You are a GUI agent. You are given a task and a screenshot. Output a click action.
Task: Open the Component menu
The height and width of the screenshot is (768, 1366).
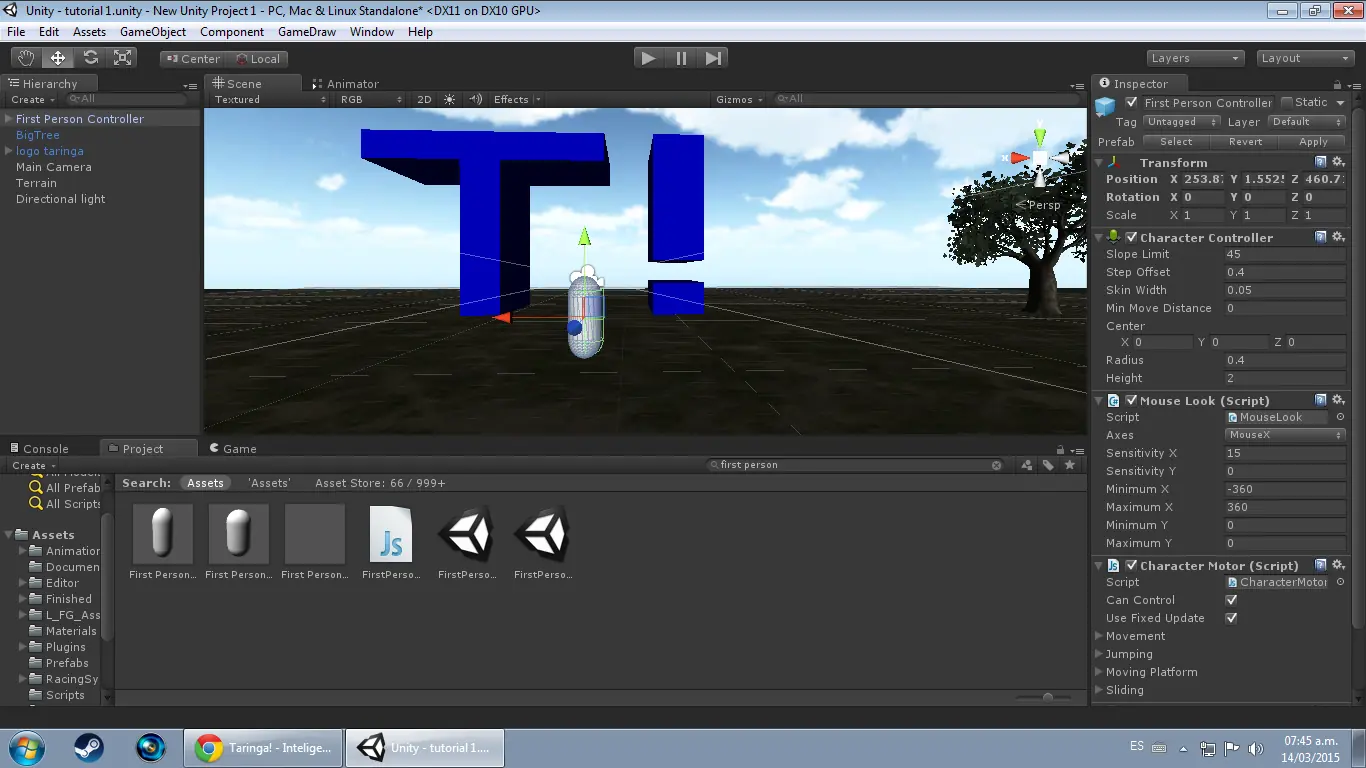tap(232, 32)
